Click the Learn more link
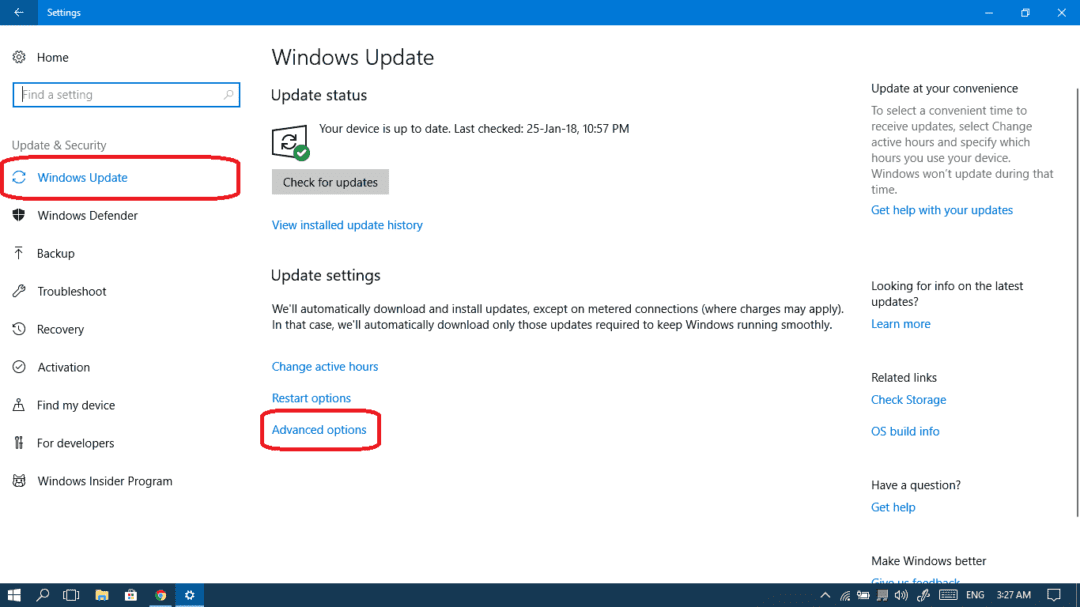Viewport: 1080px width, 607px height. click(900, 324)
